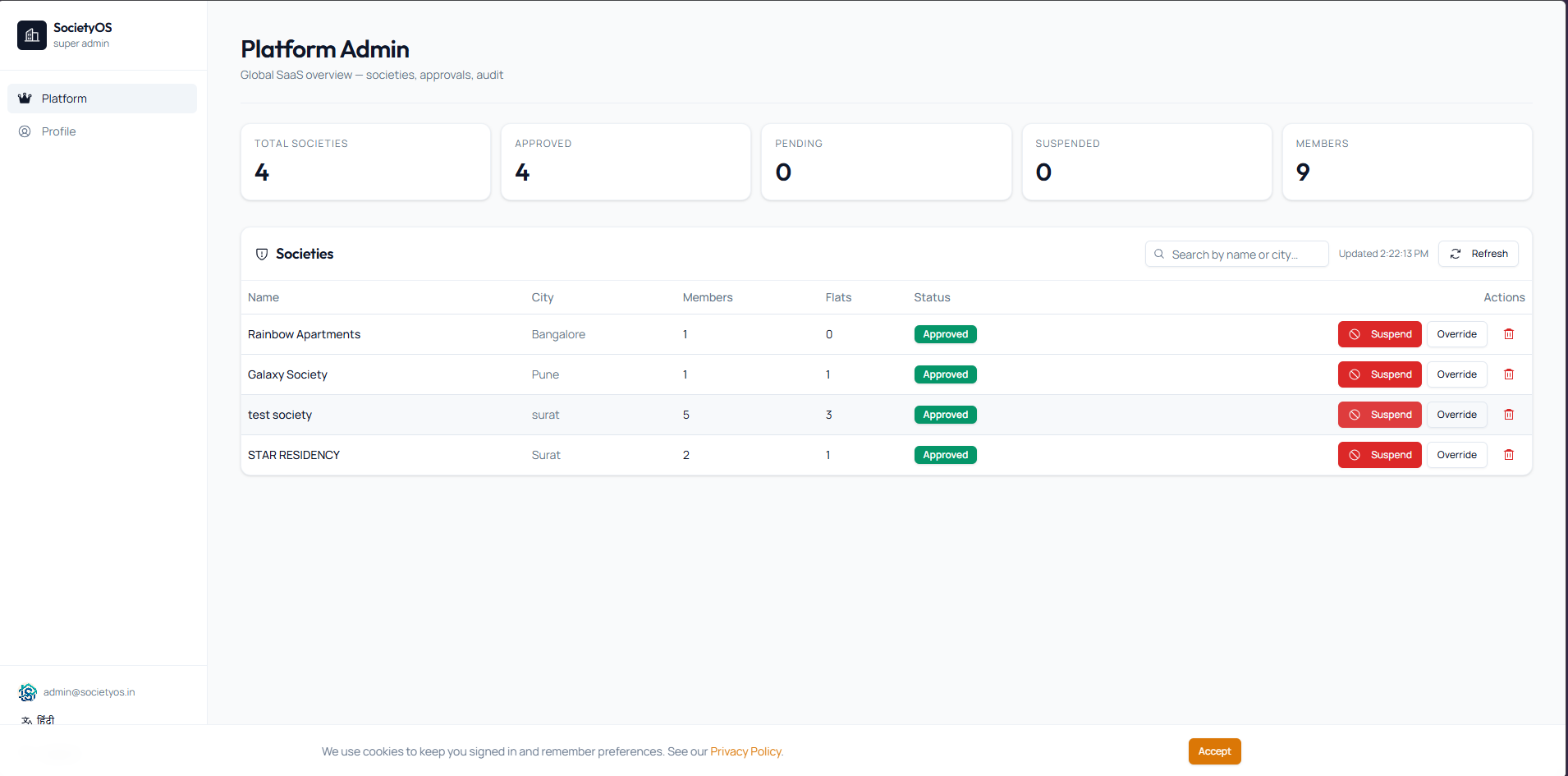1568x776 pixels.
Task: Click the City column header
Action: click(543, 297)
